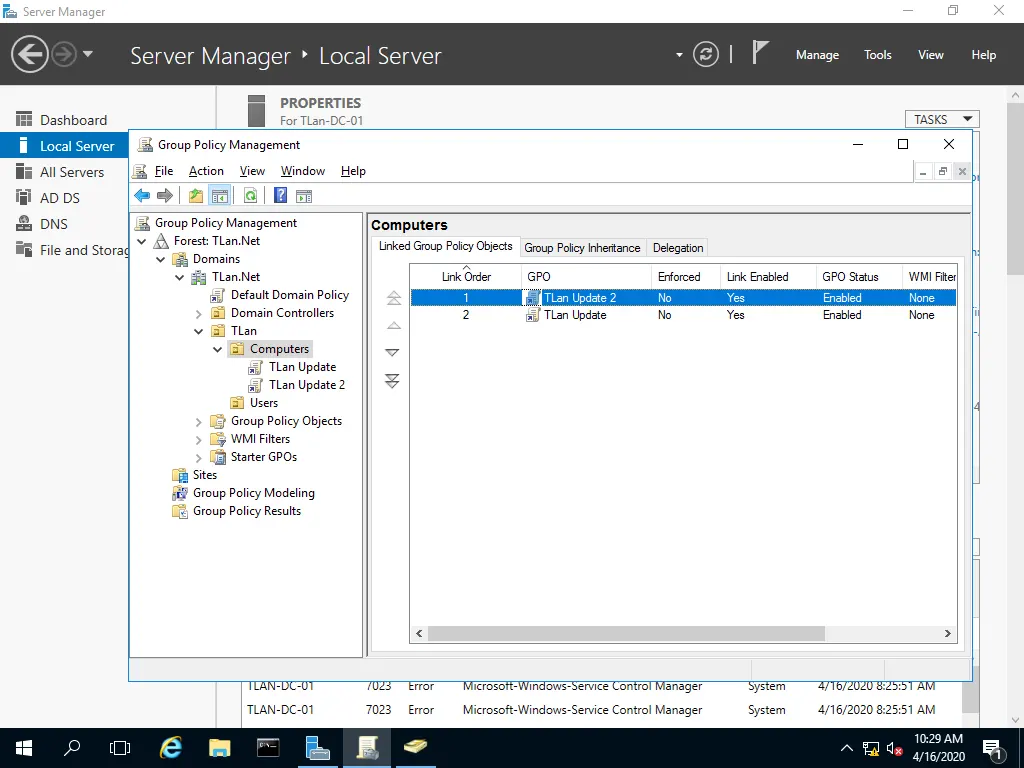Click Server Manager taskbar icon
The width and height of the screenshot is (1024, 768).
317,748
